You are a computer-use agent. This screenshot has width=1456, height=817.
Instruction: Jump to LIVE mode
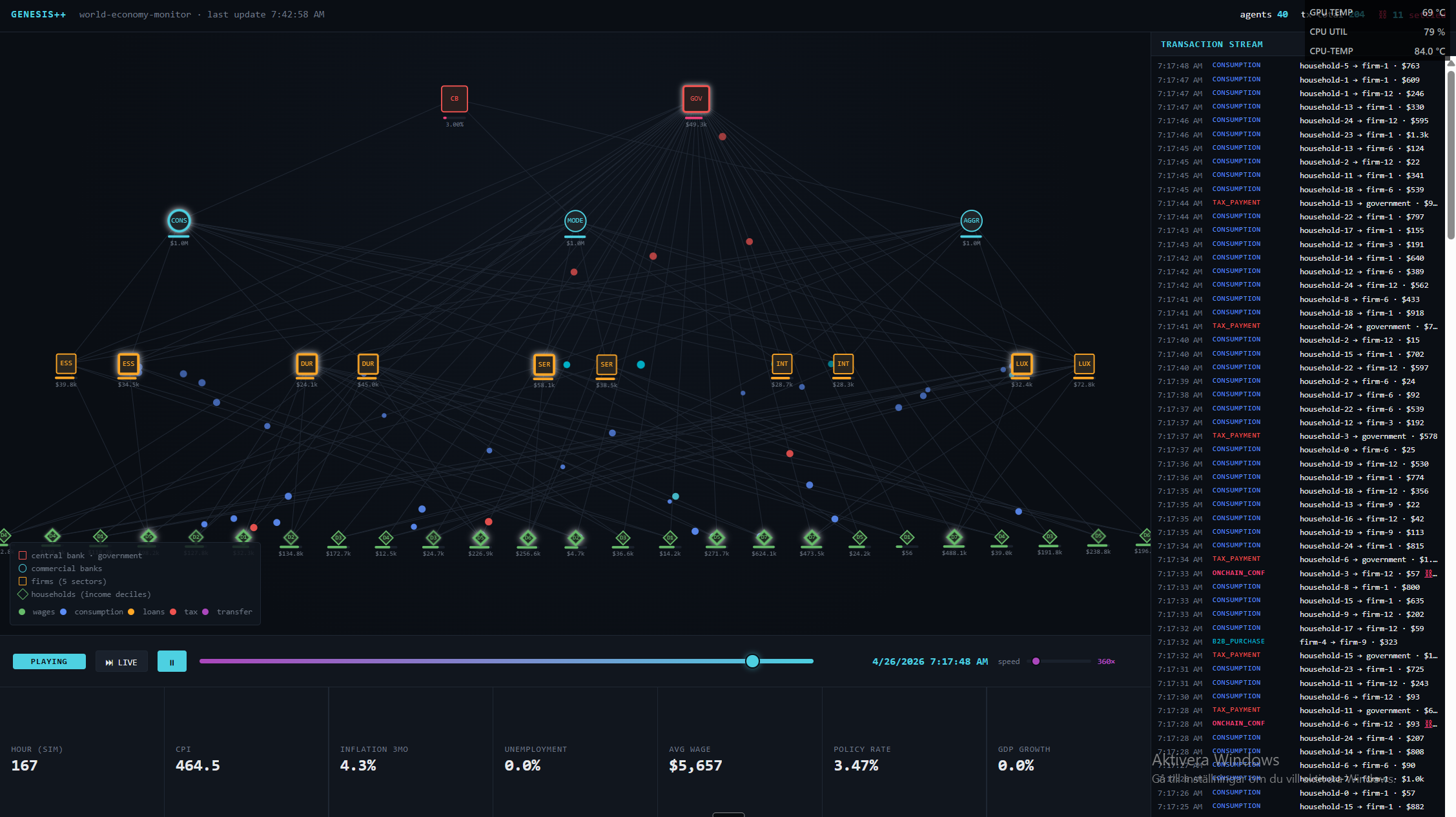pyautogui.click(x=121, y=662)
